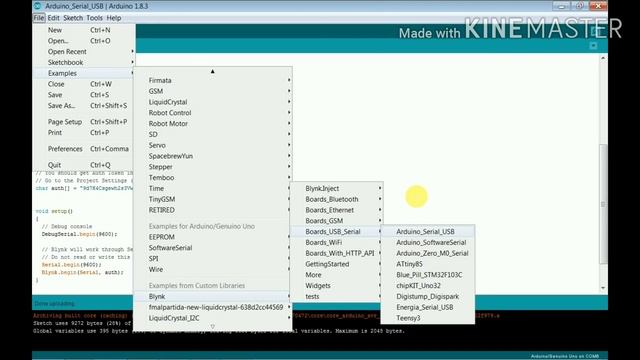Choose Open... from File menu
The height and width of the screenshot is (360, 640).
coord(84,41)
